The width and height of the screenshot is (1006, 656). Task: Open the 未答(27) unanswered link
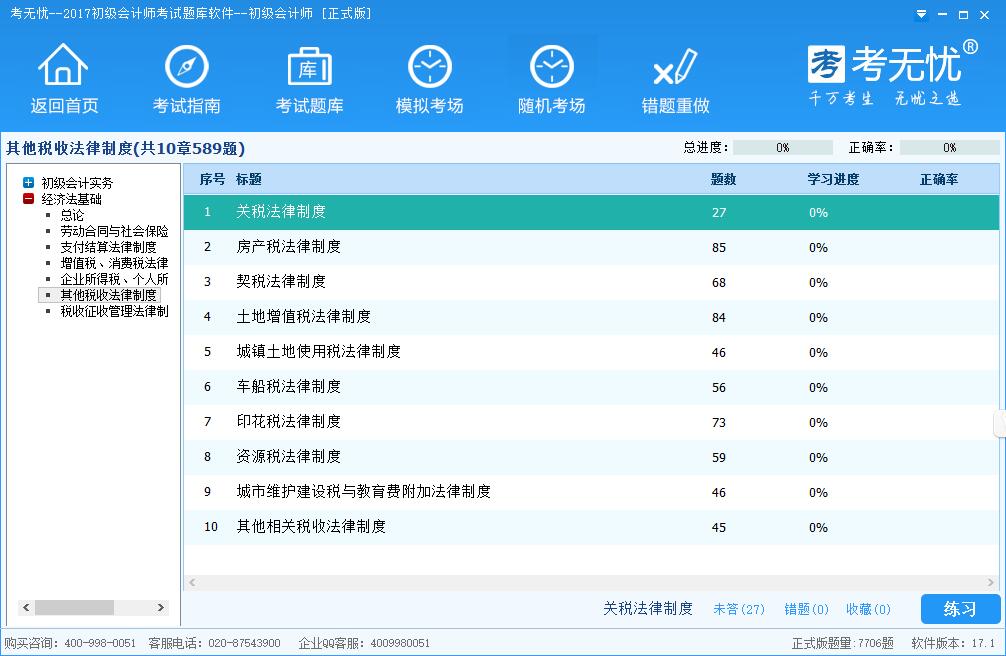click(x=738, y=609)
